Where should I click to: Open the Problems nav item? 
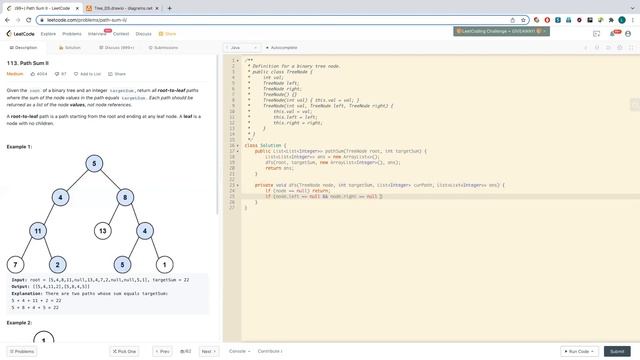pos(72,34)
